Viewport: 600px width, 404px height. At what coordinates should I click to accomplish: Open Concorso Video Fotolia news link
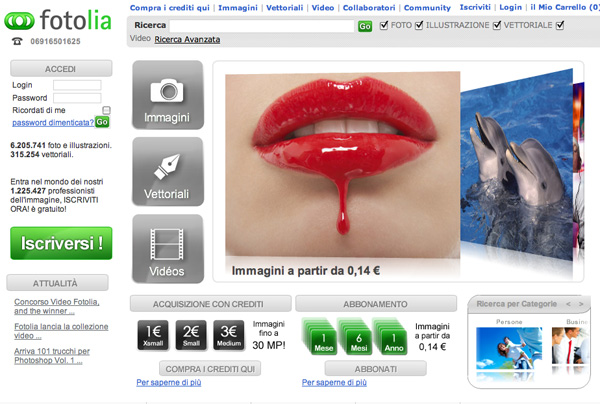point(57,306)
